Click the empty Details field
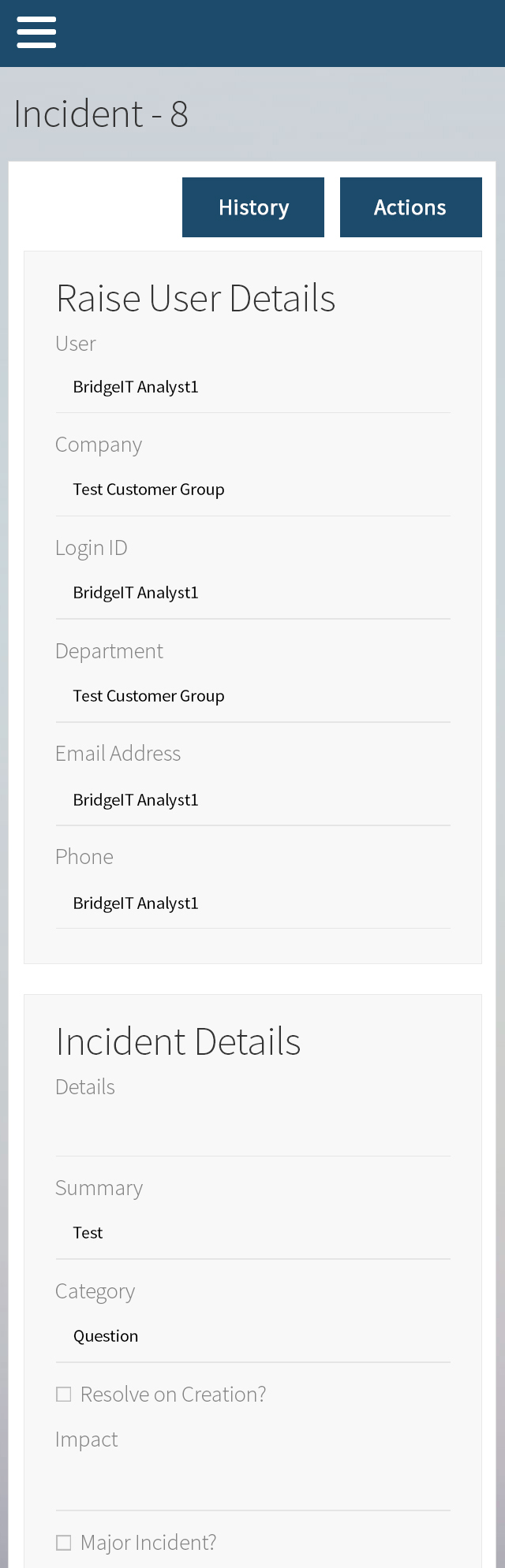 pyautogui.click(x=252, y=1131)
